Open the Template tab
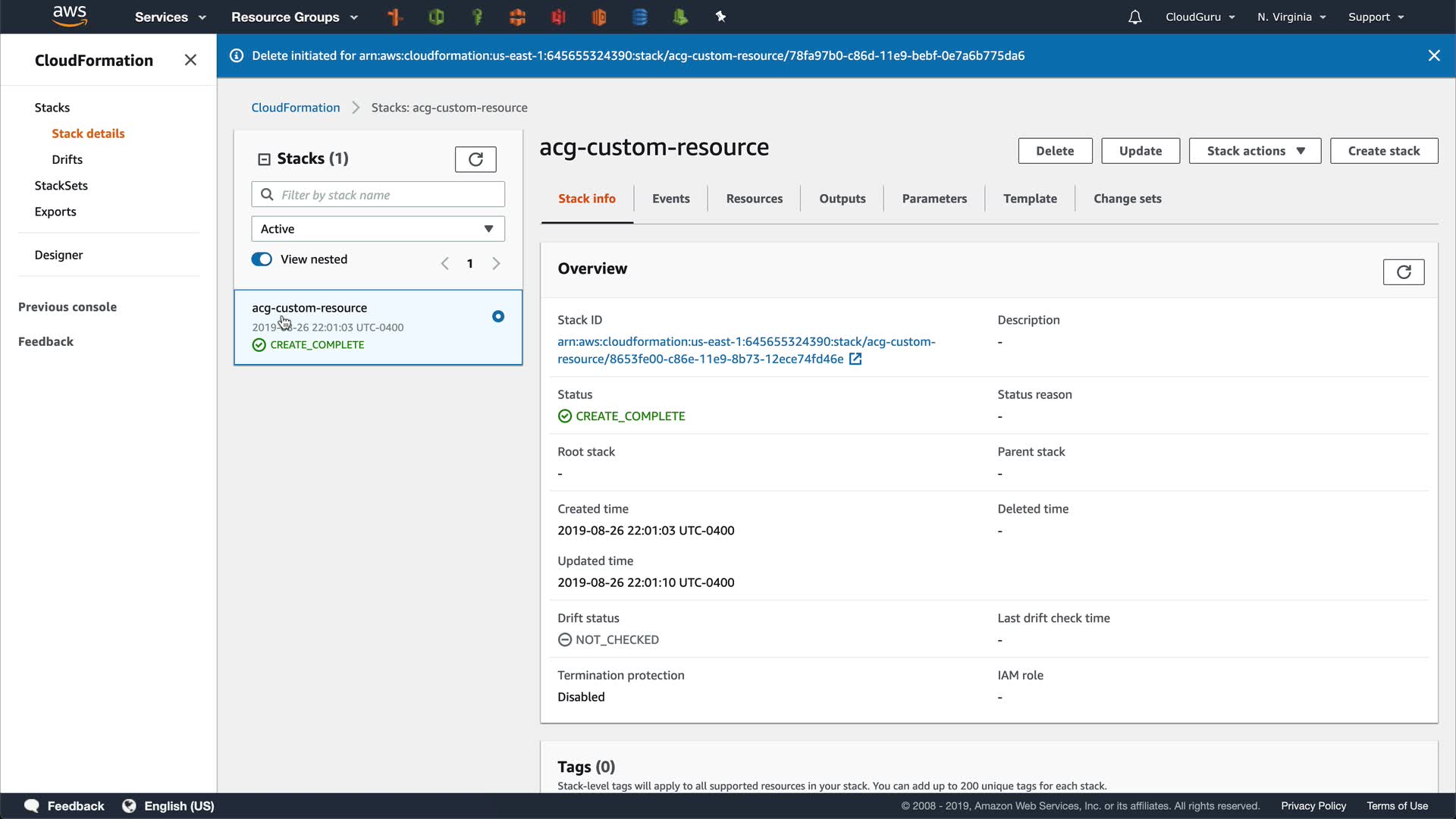 tap(1029, 199)
